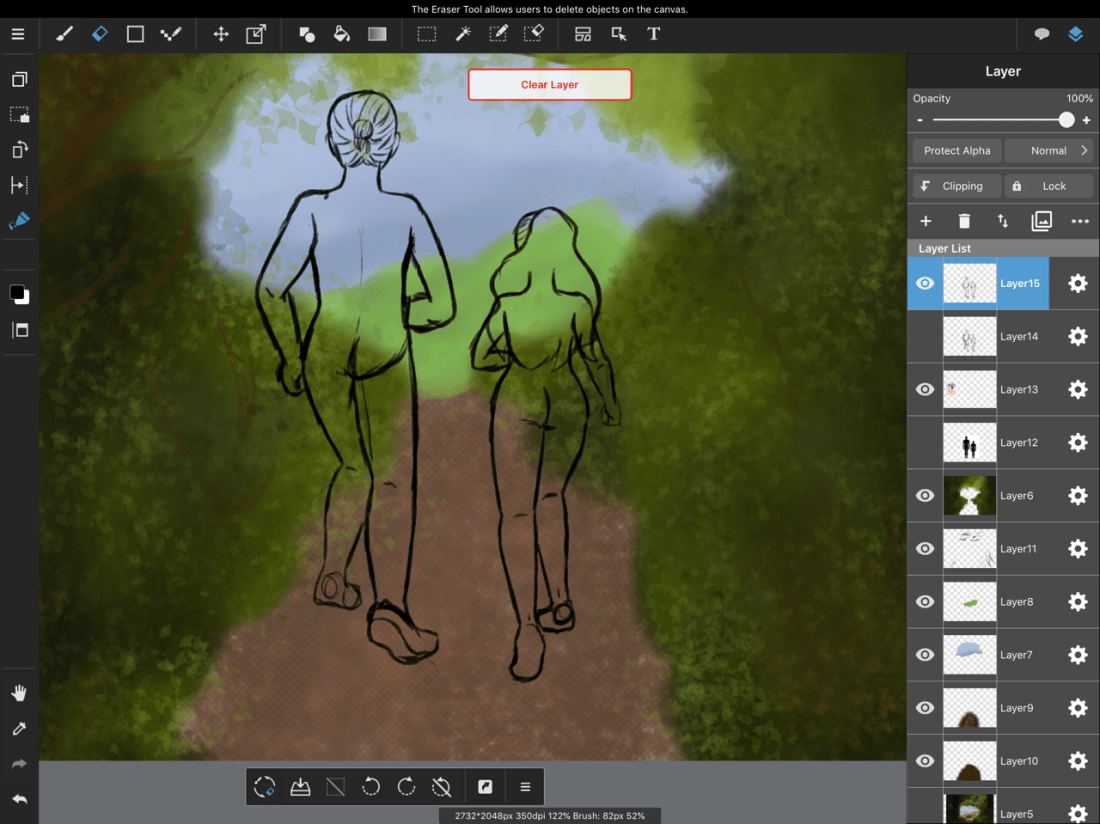The height and width of the screenshot is (824, 1100).
Task: Open the hamburger main menu
Action: pyautogui.click(x=18, y=34)
